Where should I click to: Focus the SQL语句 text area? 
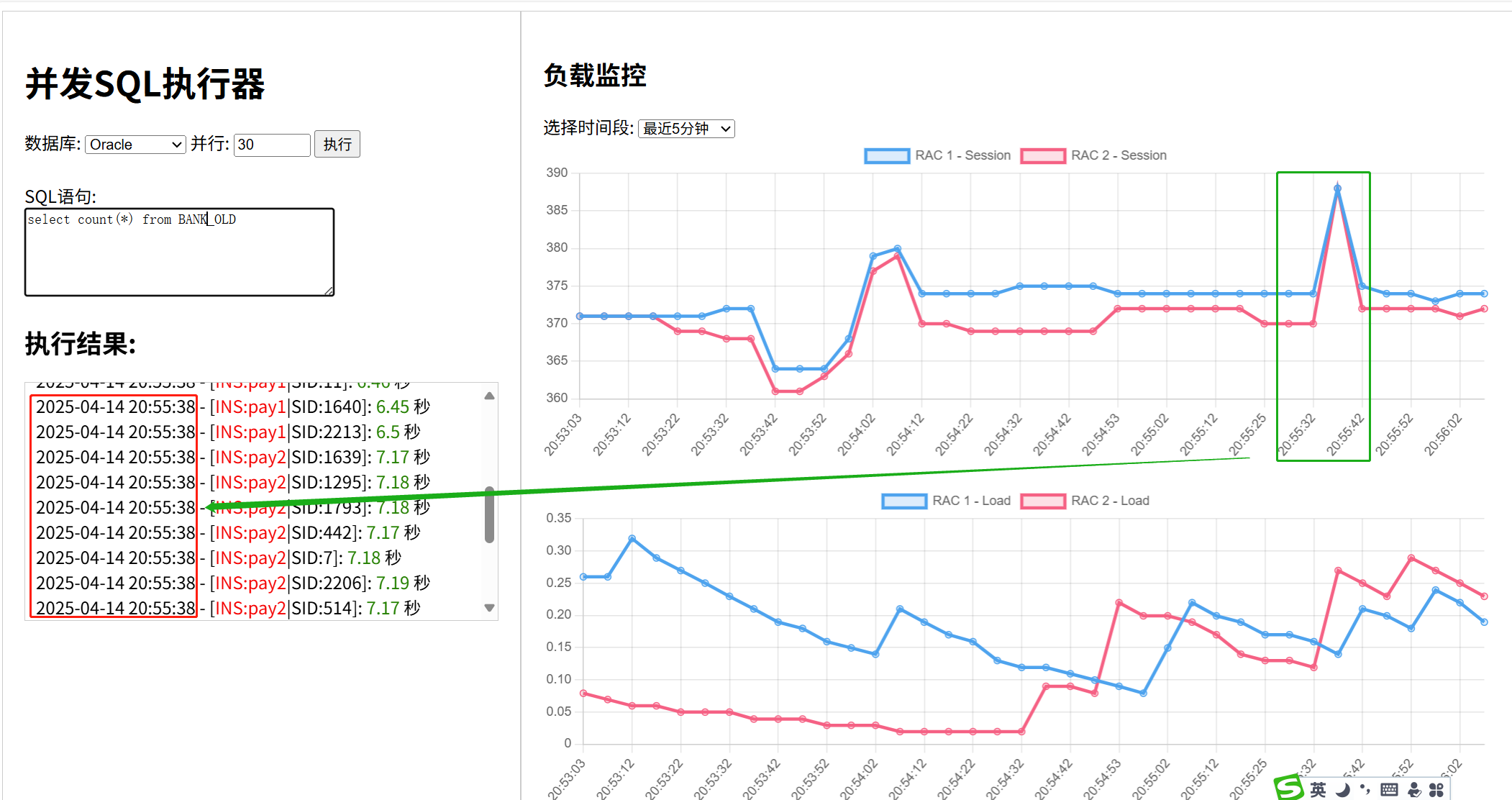[179, 253]
